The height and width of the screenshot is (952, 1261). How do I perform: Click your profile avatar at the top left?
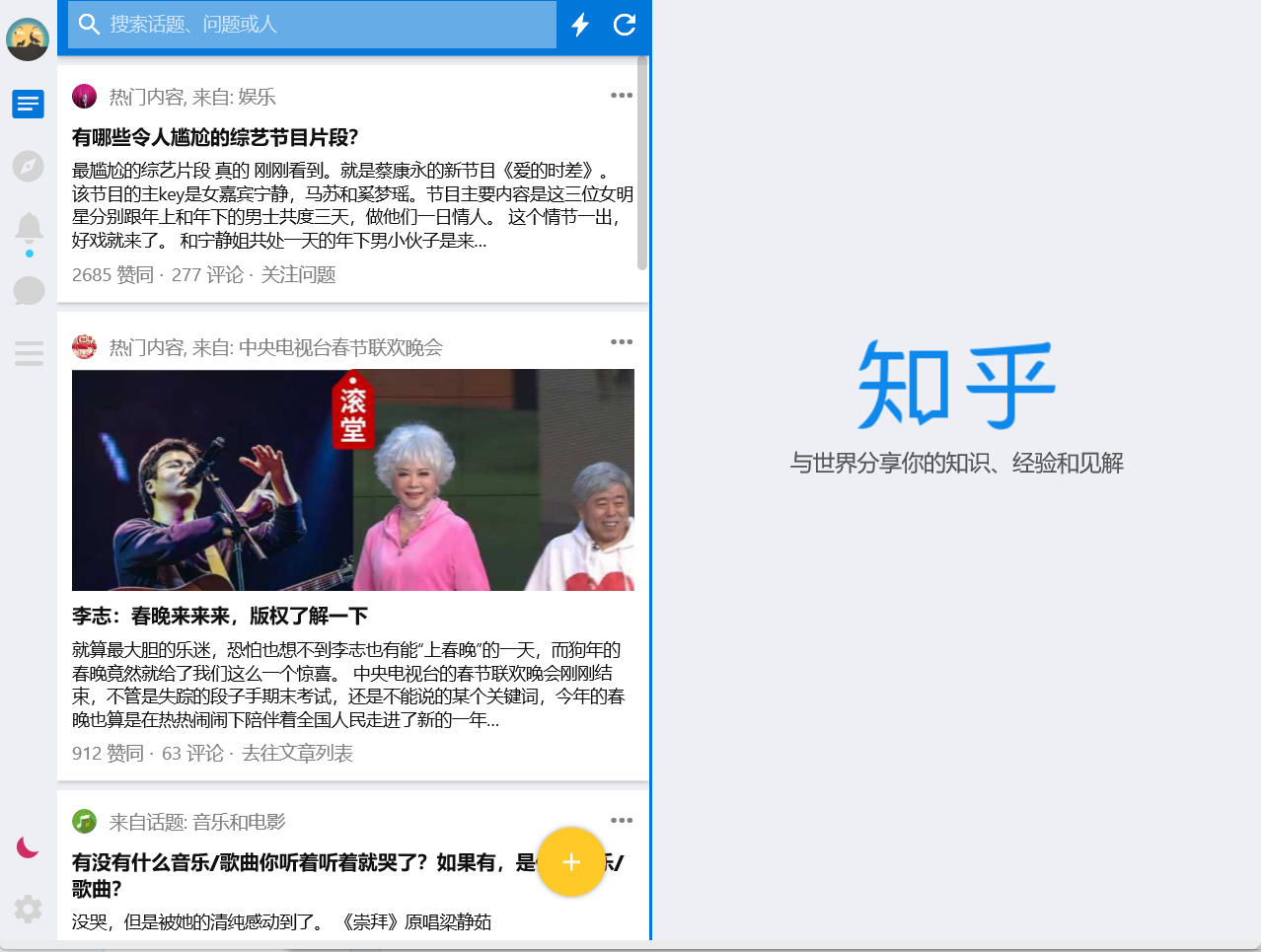28,39
